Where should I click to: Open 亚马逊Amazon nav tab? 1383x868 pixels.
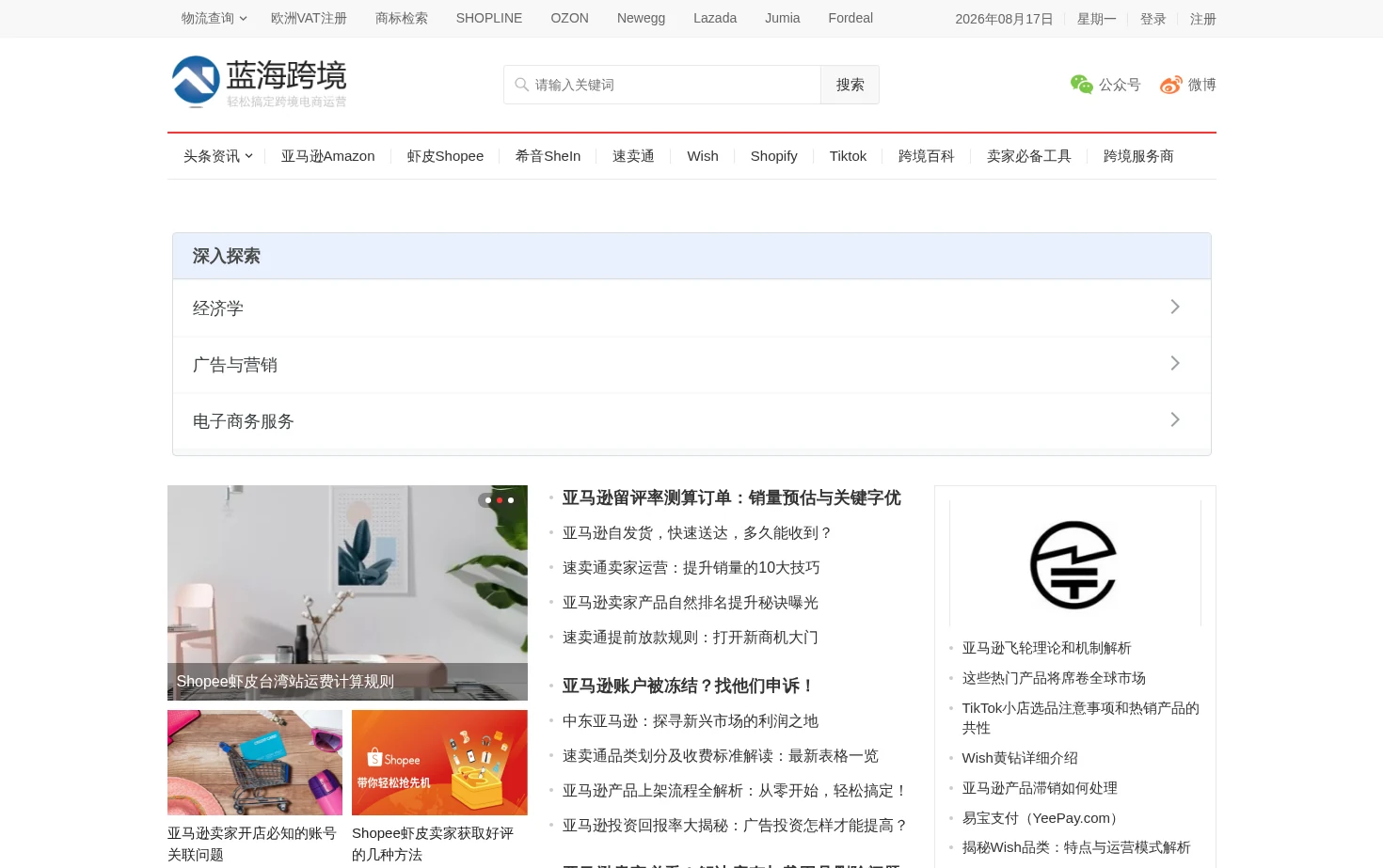tap(327, 156)
